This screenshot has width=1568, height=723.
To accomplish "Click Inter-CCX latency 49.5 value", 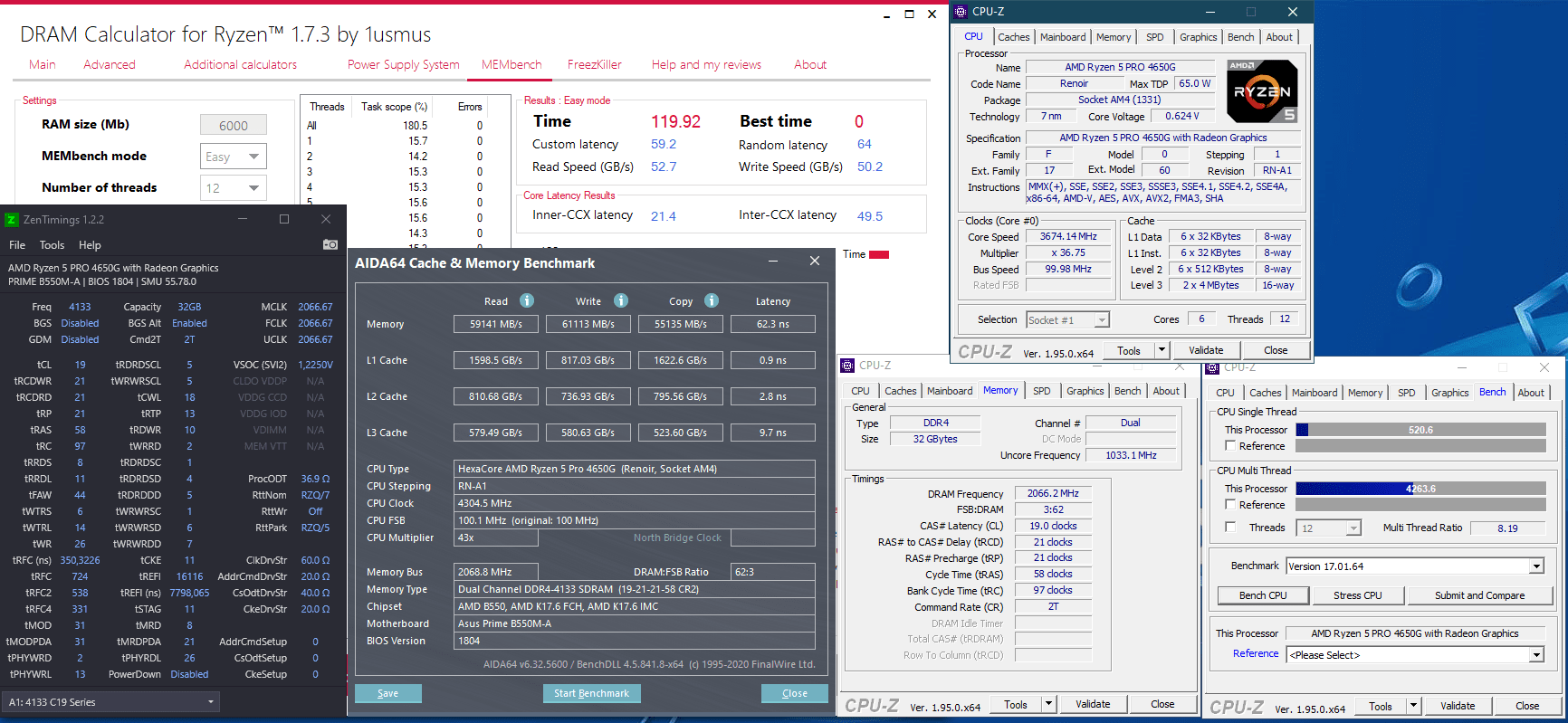I will (x=870, y=216).
